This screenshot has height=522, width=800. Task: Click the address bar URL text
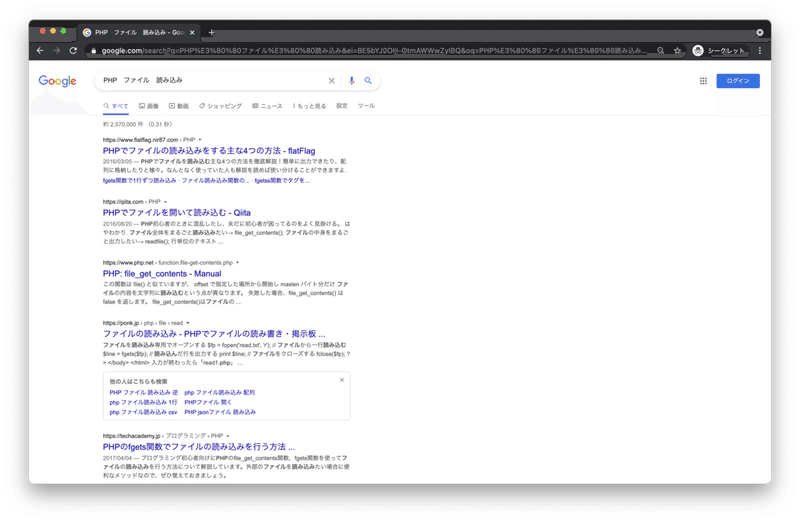coord(374,51)
